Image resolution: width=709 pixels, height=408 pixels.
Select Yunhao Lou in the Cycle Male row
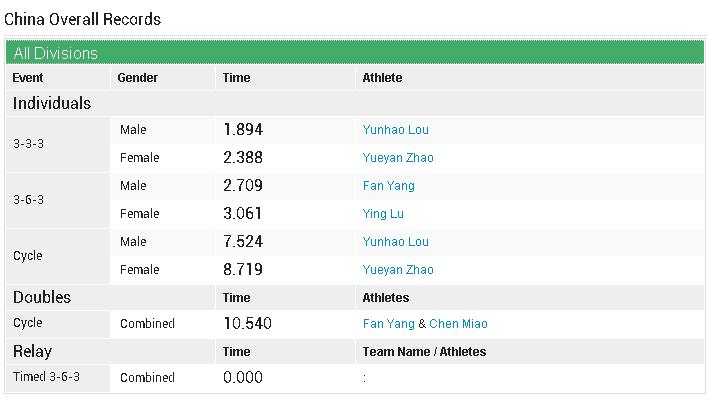395,242
